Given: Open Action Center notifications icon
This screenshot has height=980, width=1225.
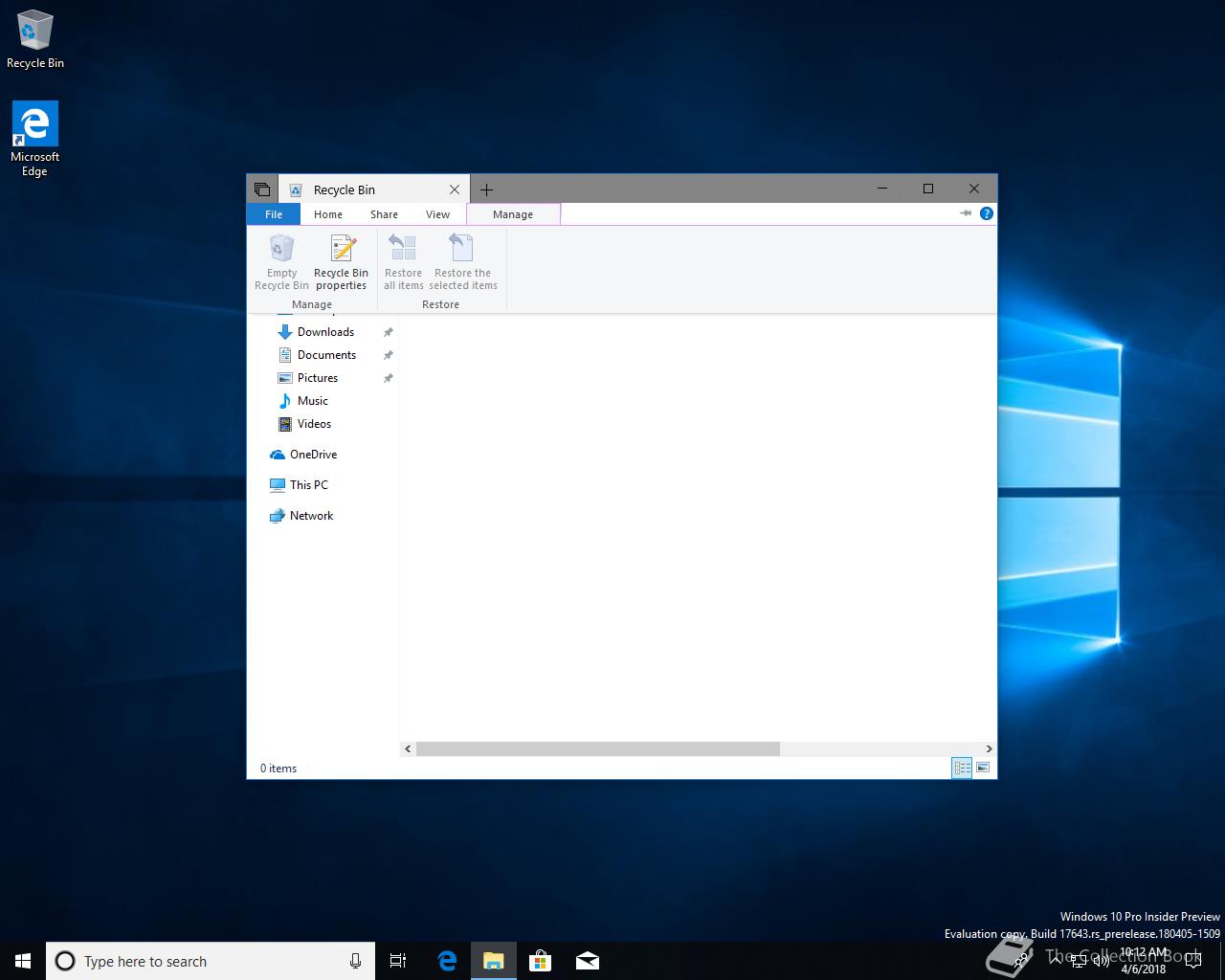Looking at the screenshot, I should tap(1193, 961).
